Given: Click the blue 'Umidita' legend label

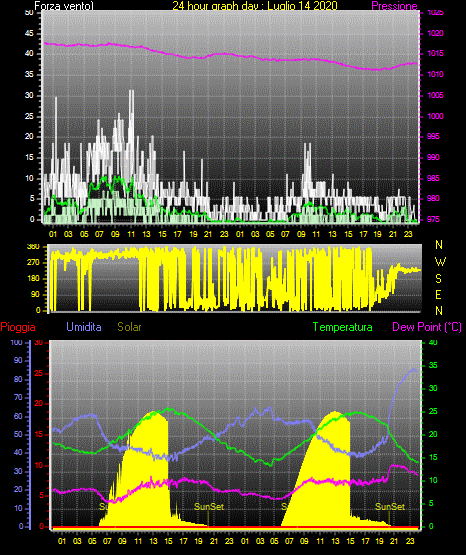Looking at the screenshot, I should click(84, 327).
